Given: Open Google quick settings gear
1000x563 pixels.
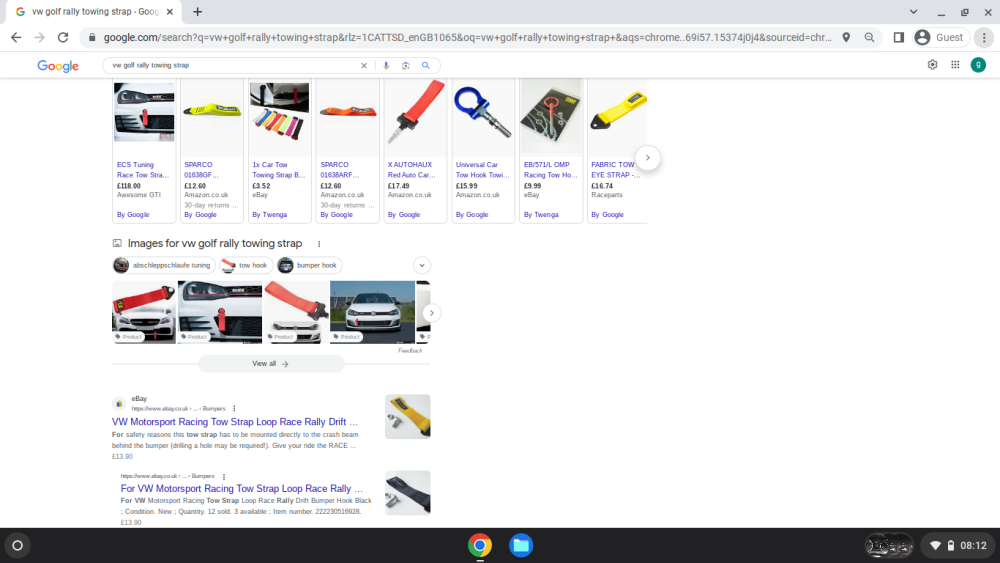Looking at the screenshot, I should [x=932, y=64].
